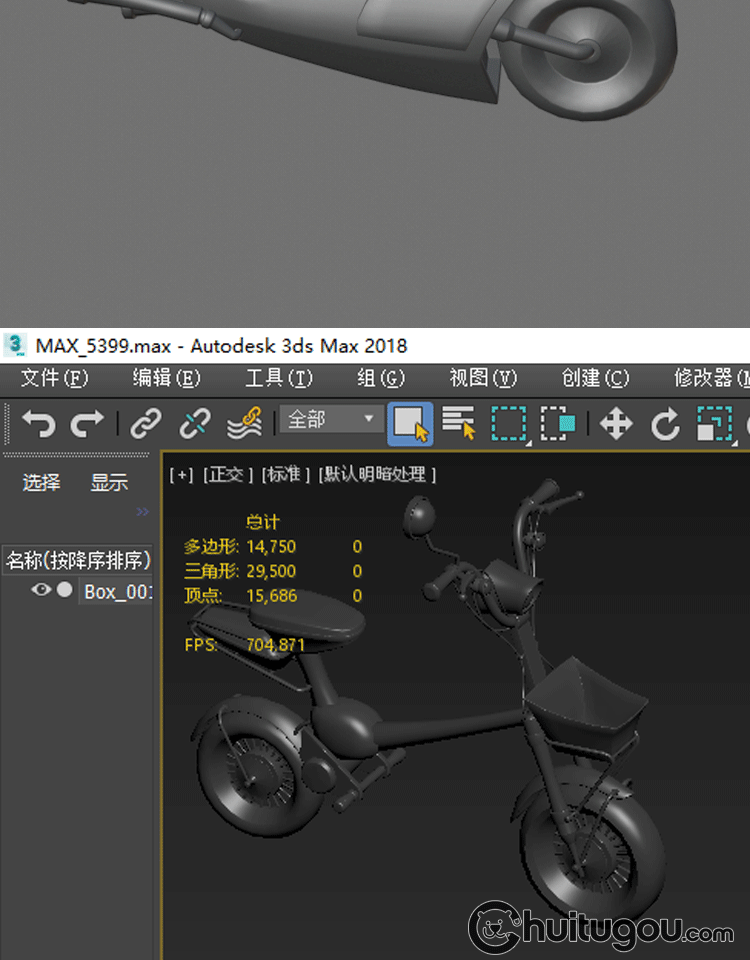Toggle the freeze dot beside Box_001
The width and height of the screenshot is (750, 960).
[65, 590]
